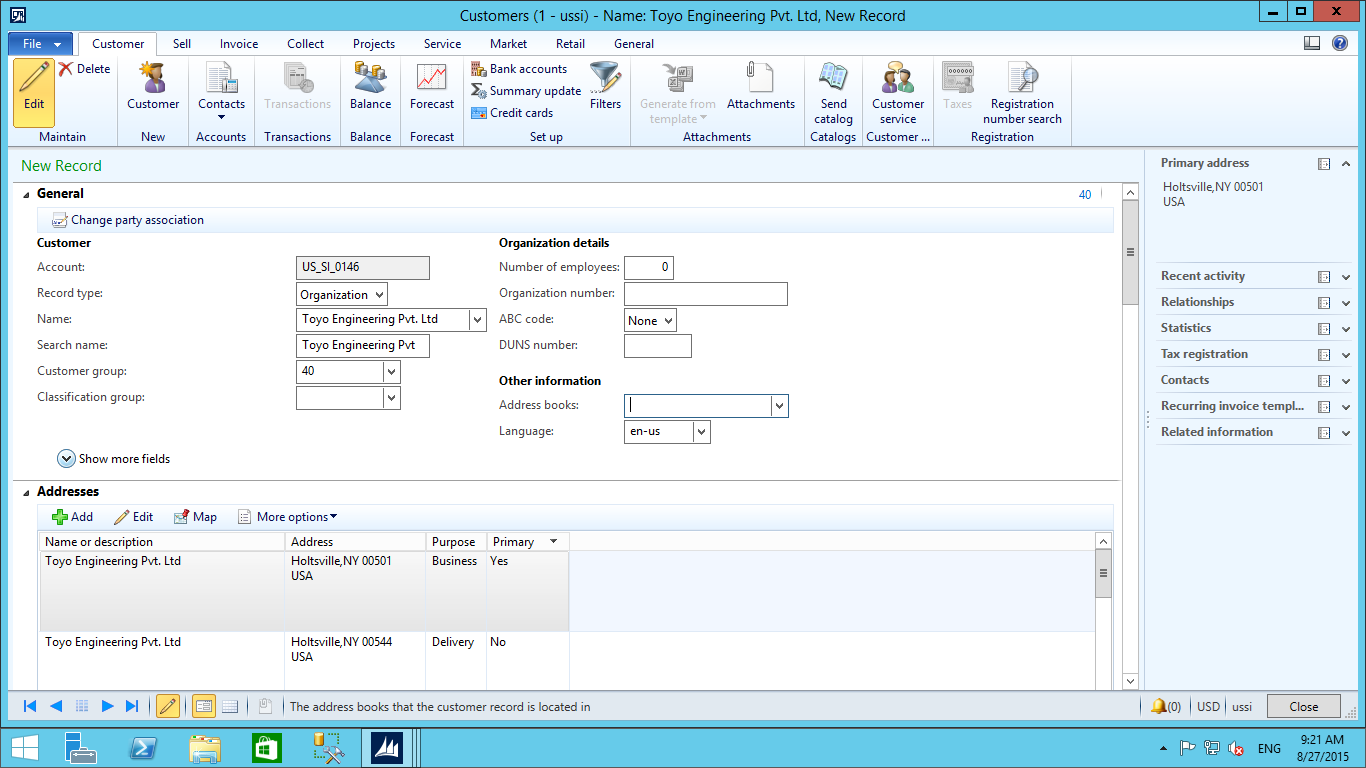Open More options menu in Addresses
The image size is (1366, 768).
click(x=287, y=517)
